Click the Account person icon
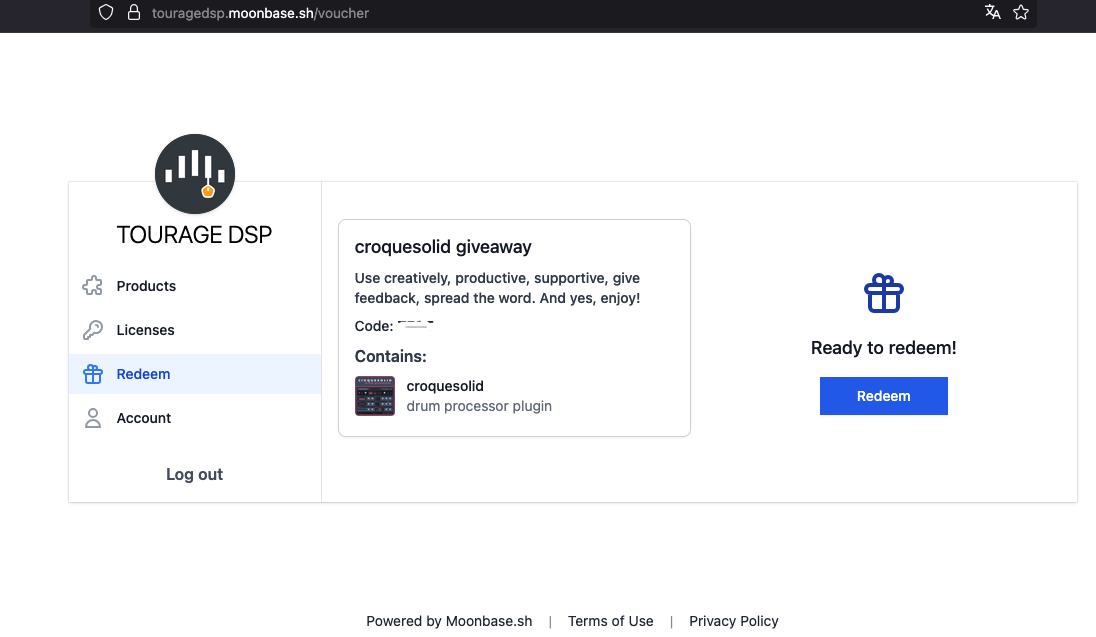Screen dimensions: 1096x637 (93, 418)
